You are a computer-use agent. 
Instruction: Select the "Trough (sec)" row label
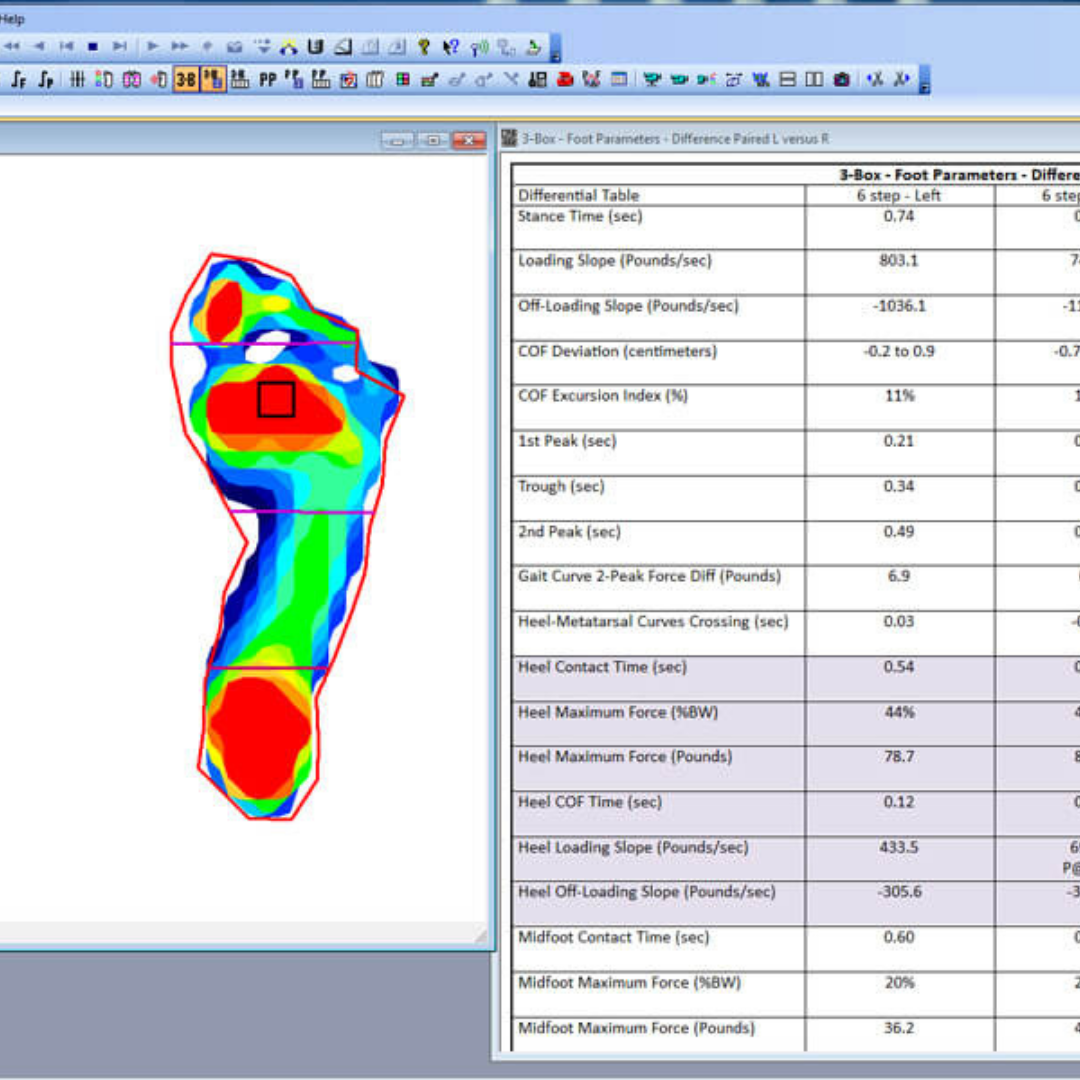point(561,486)
